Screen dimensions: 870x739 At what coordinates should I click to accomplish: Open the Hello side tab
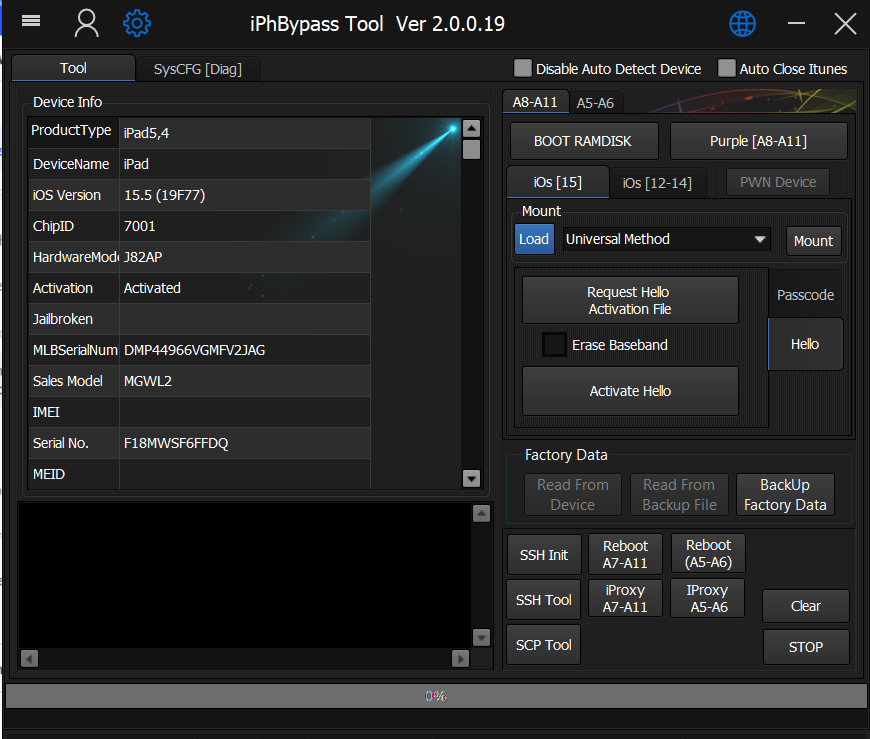coord(805,344)
